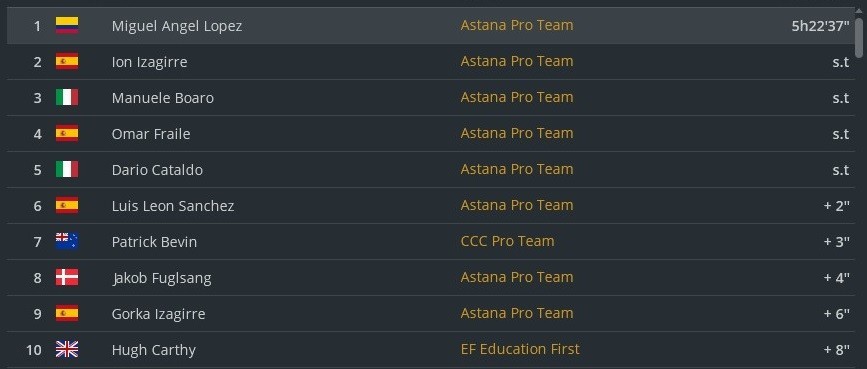Image resolution: width=867 pixels, height=369 pixels.
Task: Click Astana Pro Team beside Jakob Fuglsang
Action: coord(517,277)
